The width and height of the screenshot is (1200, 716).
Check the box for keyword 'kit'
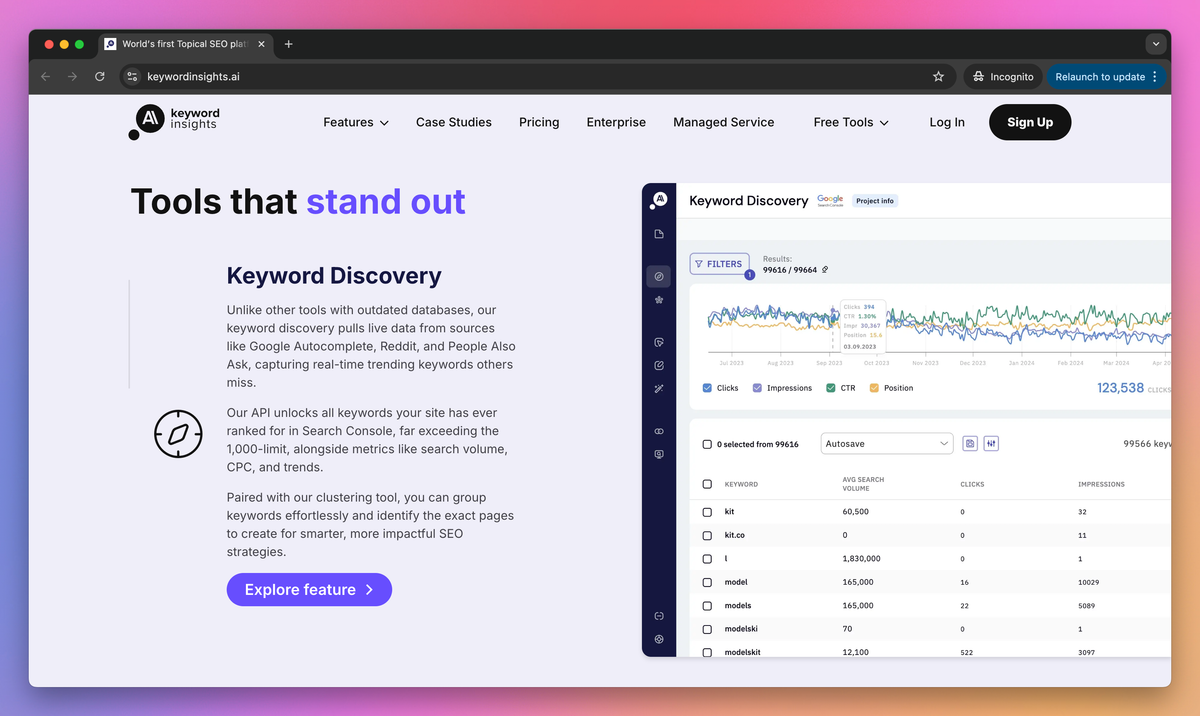(708, 511)
